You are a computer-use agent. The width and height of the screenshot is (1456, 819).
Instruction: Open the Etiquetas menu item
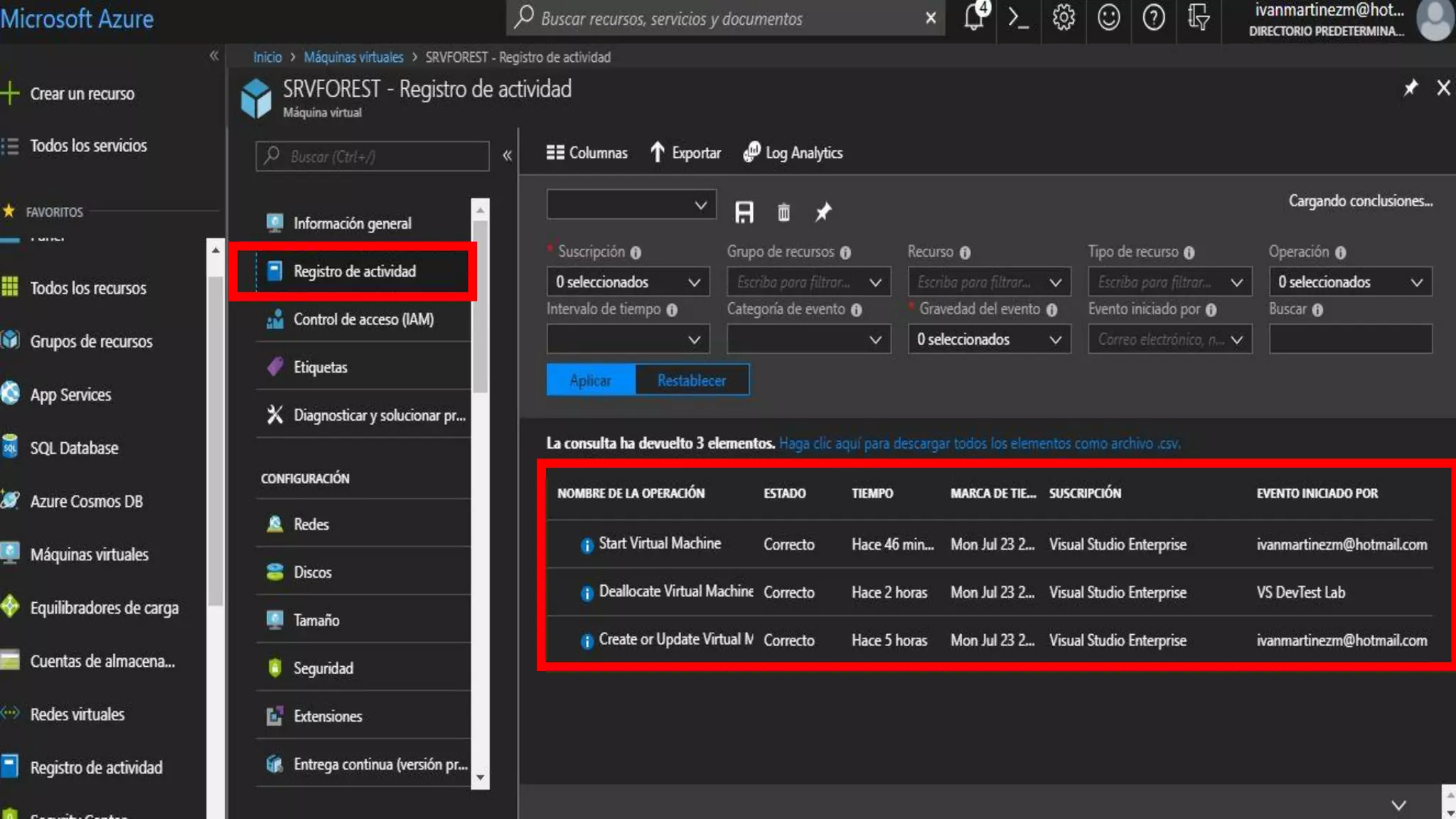321,368
